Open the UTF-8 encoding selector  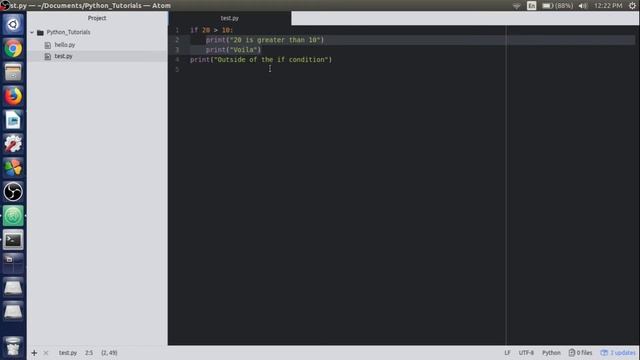point(526,353)
